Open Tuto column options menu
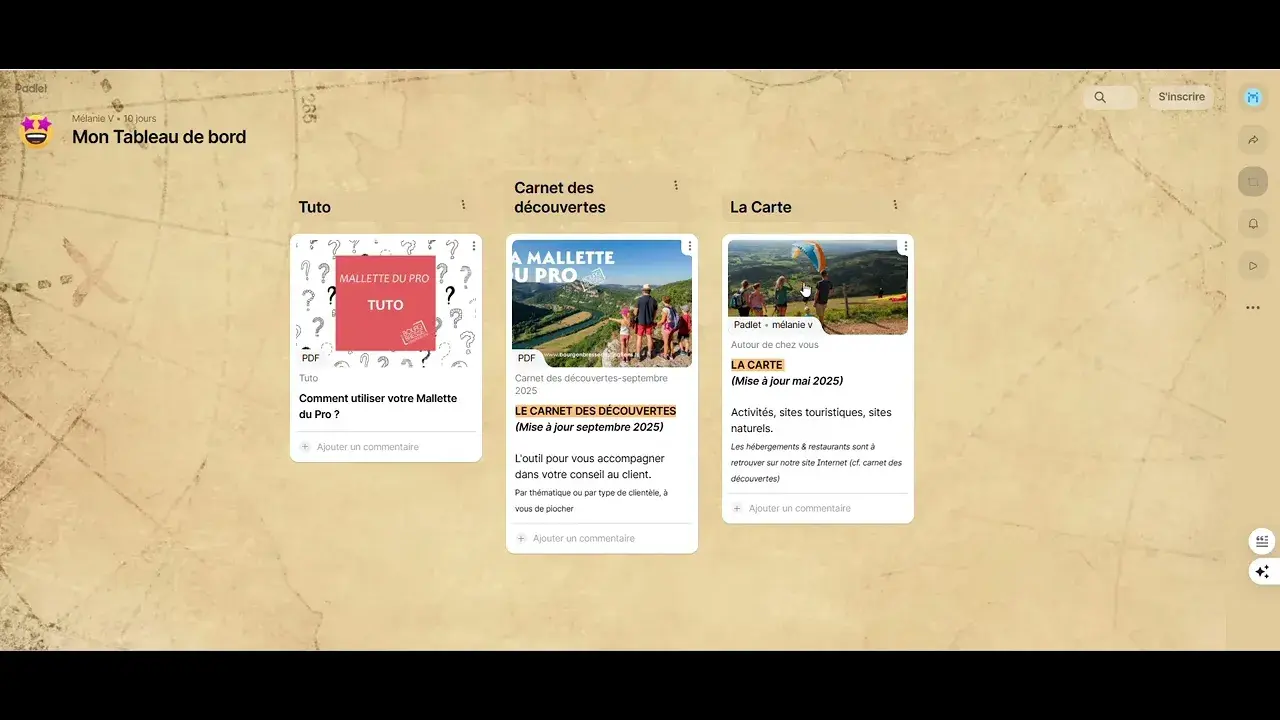 point(463,205)
